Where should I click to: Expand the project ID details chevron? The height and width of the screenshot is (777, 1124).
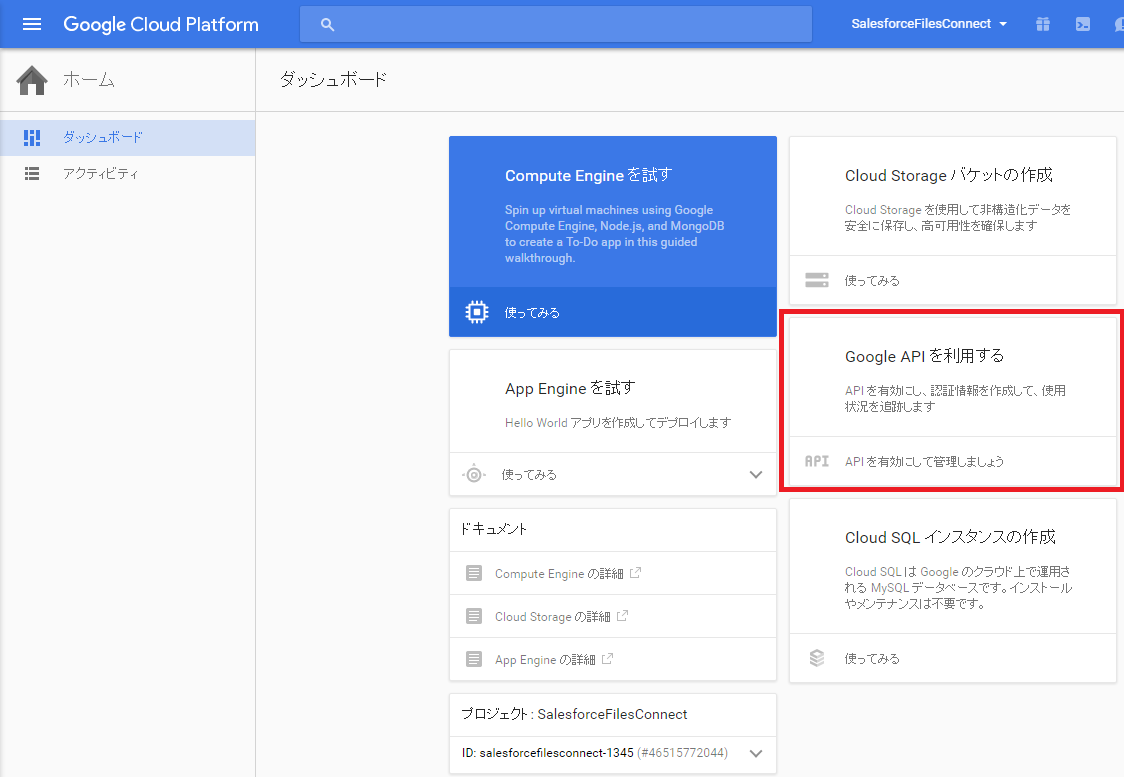(x=756, y=753)
